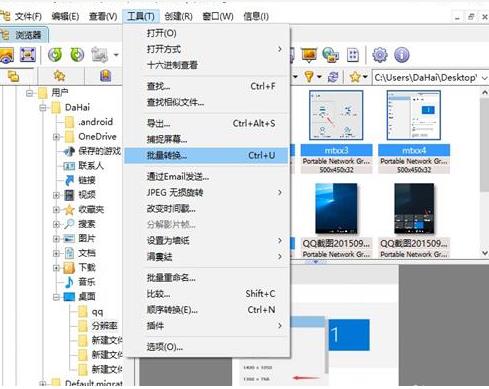Expand the path box dropdown arrow
Image resolution: width=489 pixels, height=389 pixels.
tap(485, 78)
